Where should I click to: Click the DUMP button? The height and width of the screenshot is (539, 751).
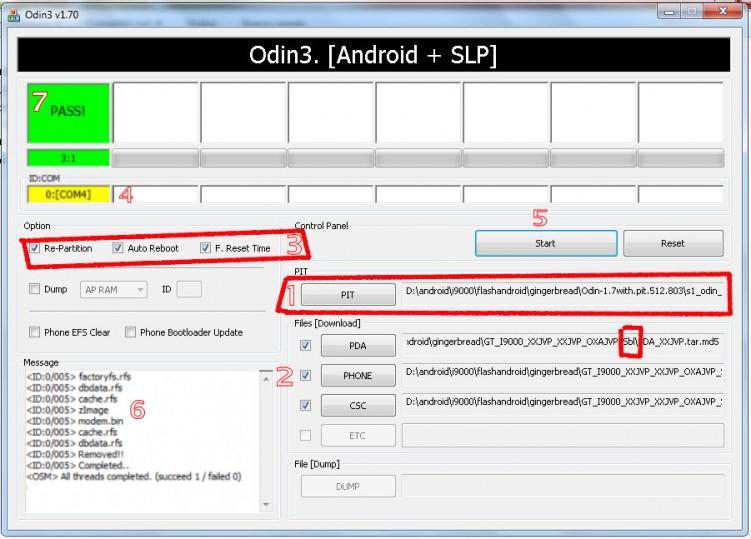[x=348, y=486]
